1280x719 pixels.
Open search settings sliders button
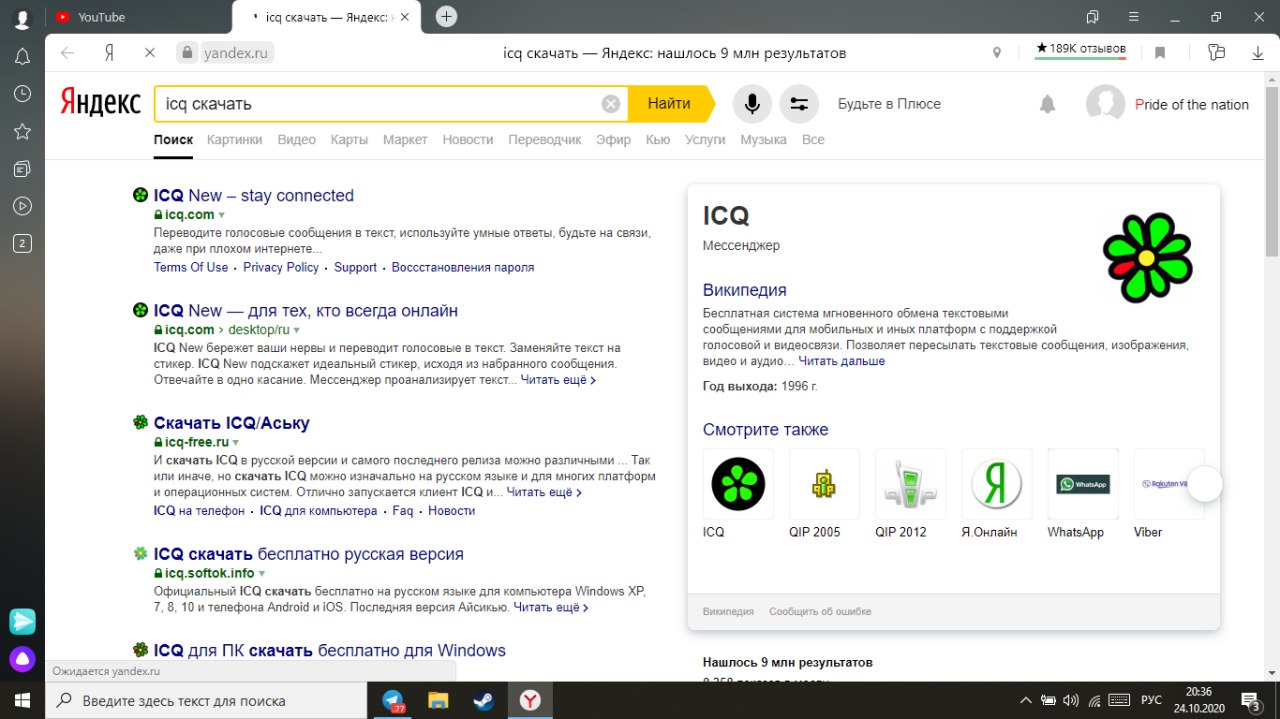[799, 104]
